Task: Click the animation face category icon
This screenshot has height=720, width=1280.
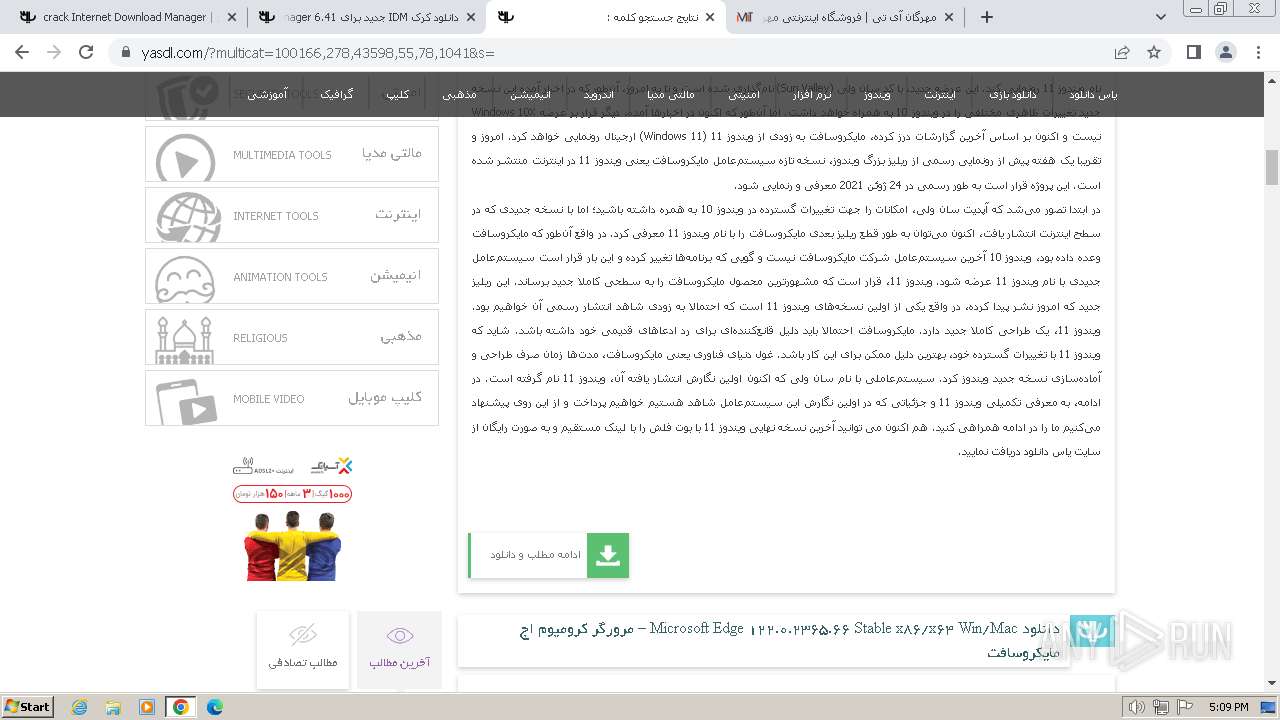Action: [x=185, y=280]
